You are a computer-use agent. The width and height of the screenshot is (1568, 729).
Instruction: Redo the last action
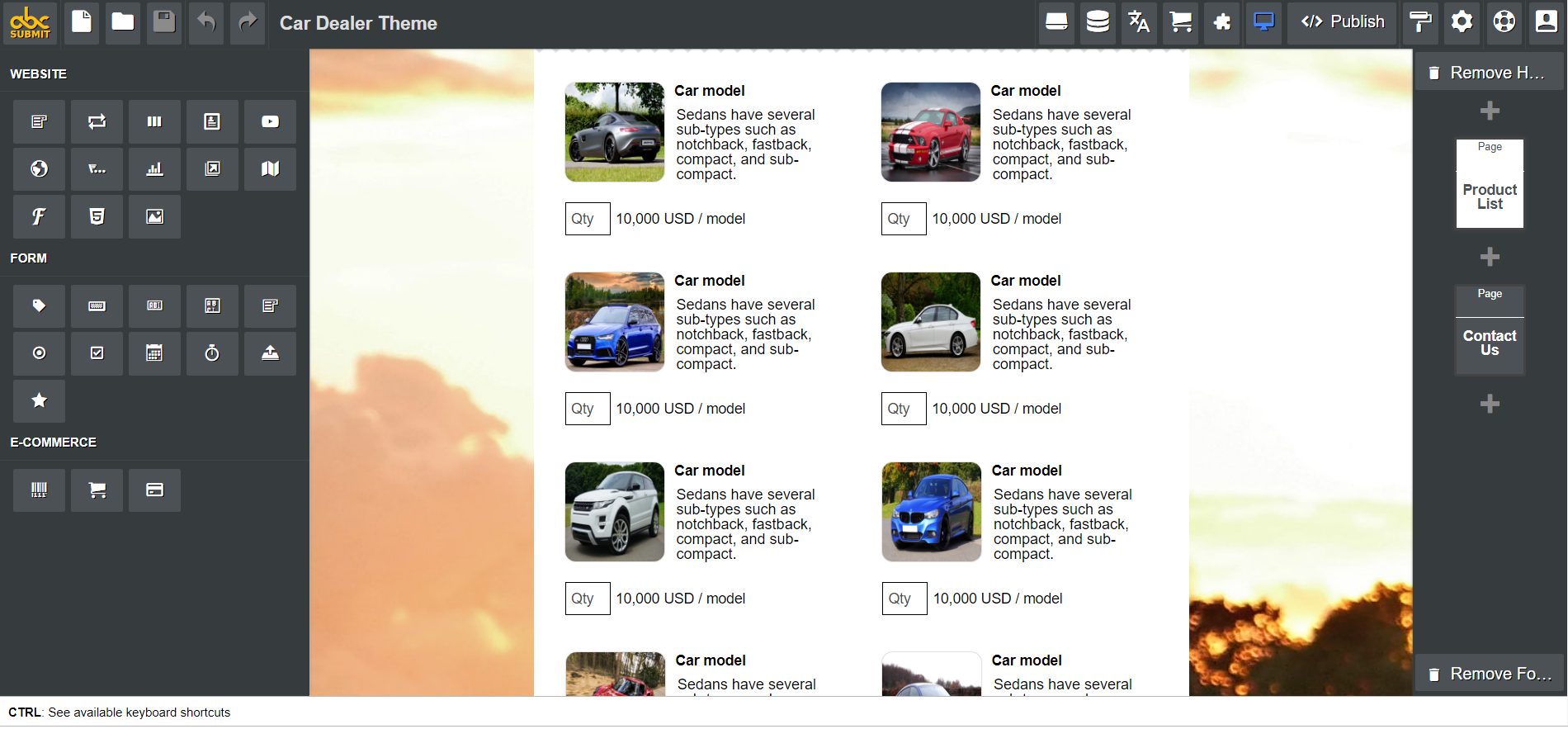(x=248, y=22)
